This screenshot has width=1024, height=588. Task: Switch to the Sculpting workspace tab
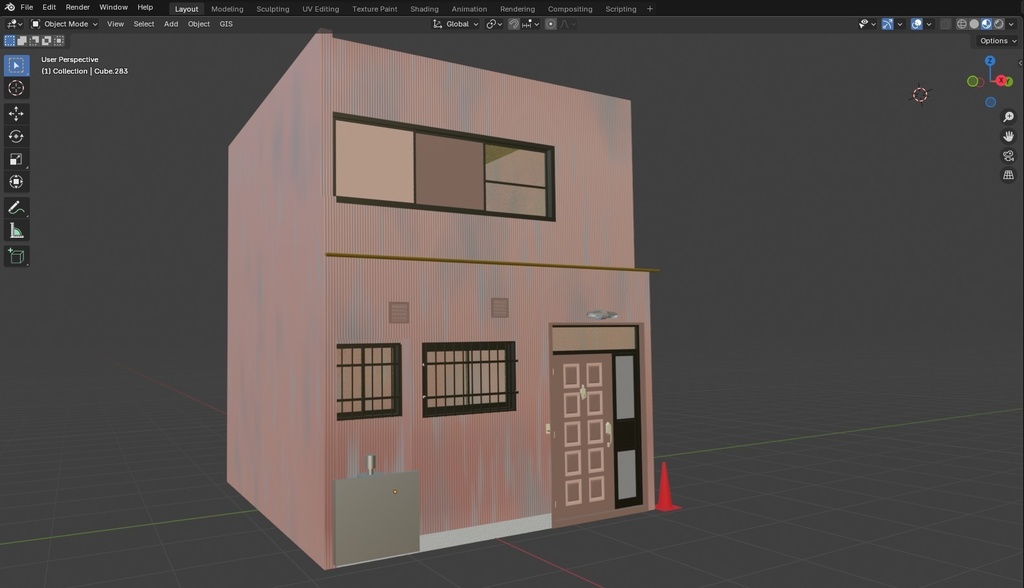point(273,9)
